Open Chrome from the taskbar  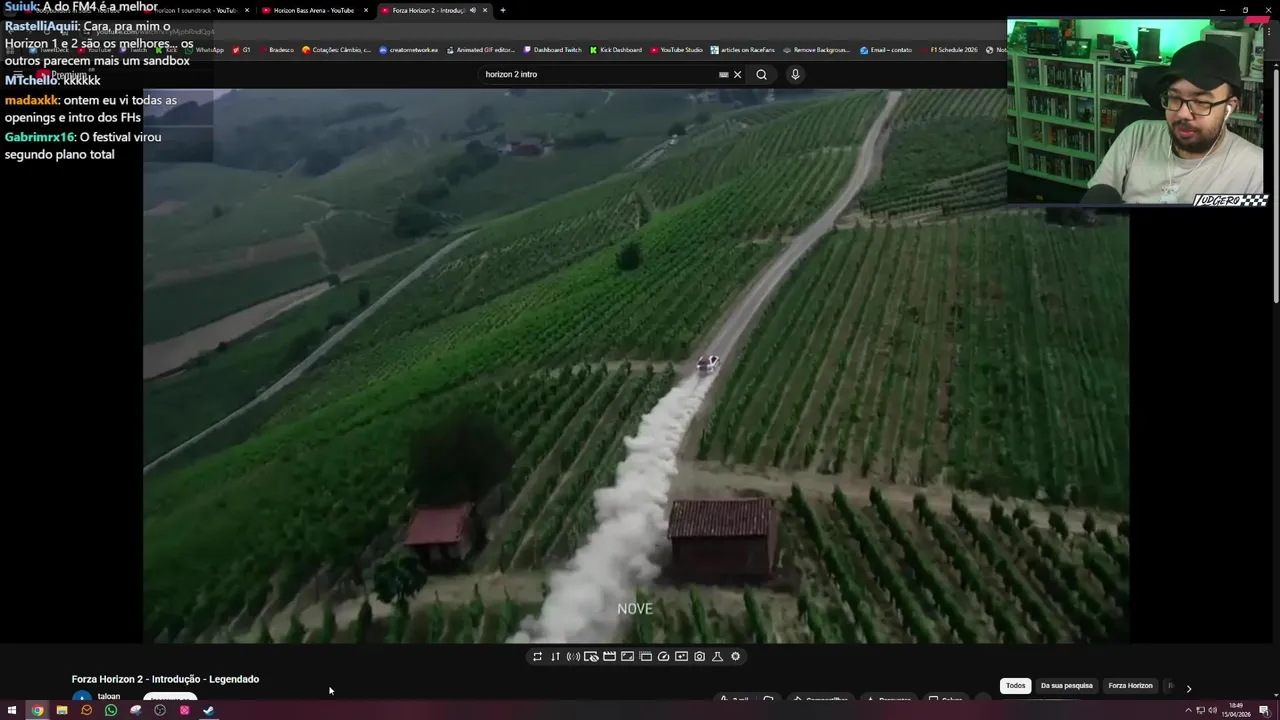(x=37, y=710)
